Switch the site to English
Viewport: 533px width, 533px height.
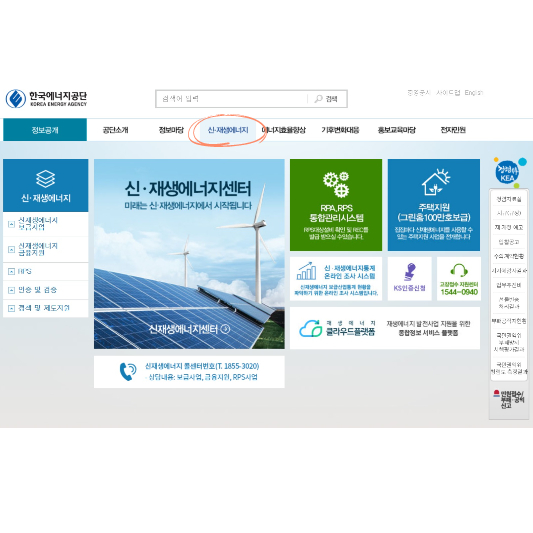point(474,92)
